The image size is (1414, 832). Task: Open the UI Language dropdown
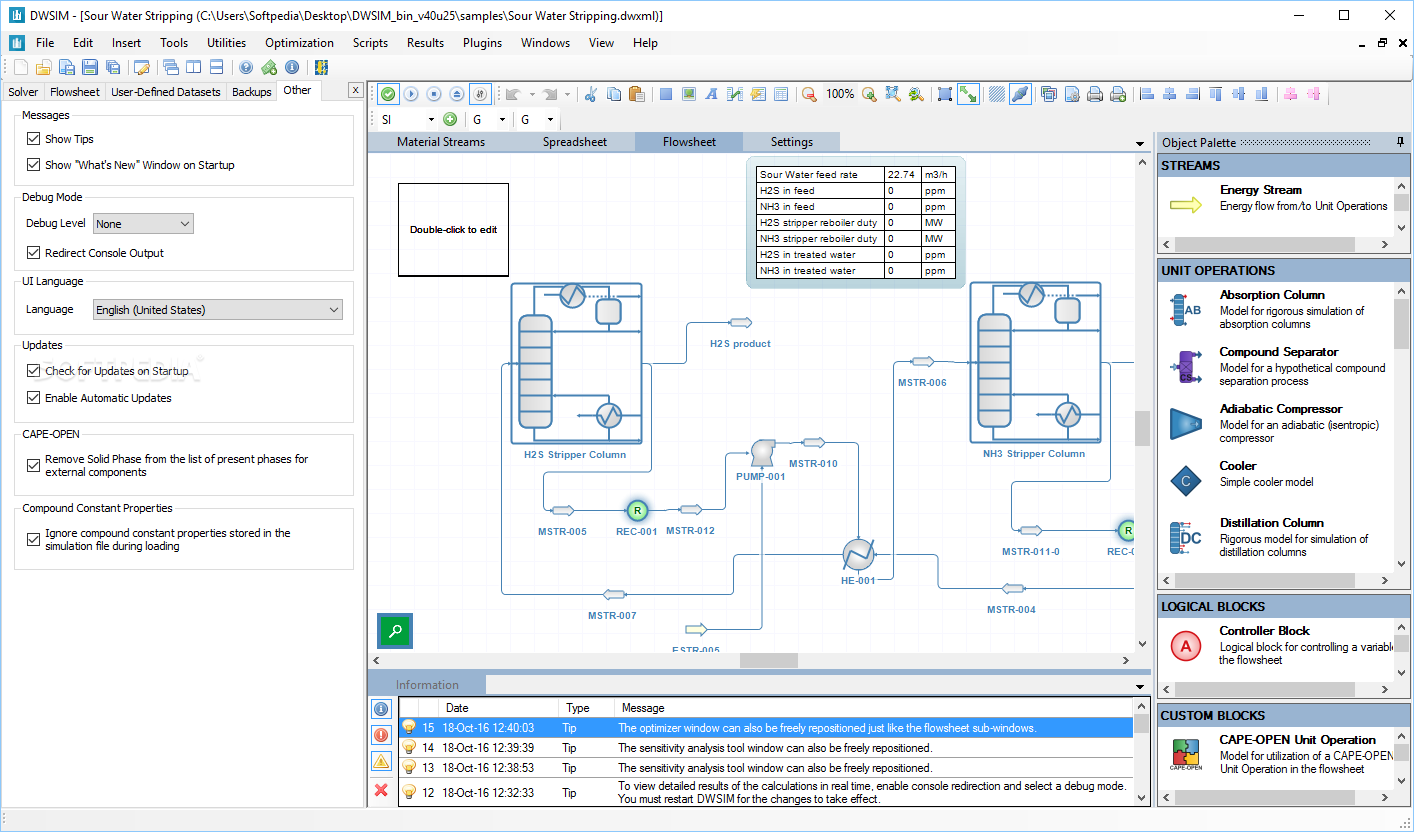click(218, 310)
